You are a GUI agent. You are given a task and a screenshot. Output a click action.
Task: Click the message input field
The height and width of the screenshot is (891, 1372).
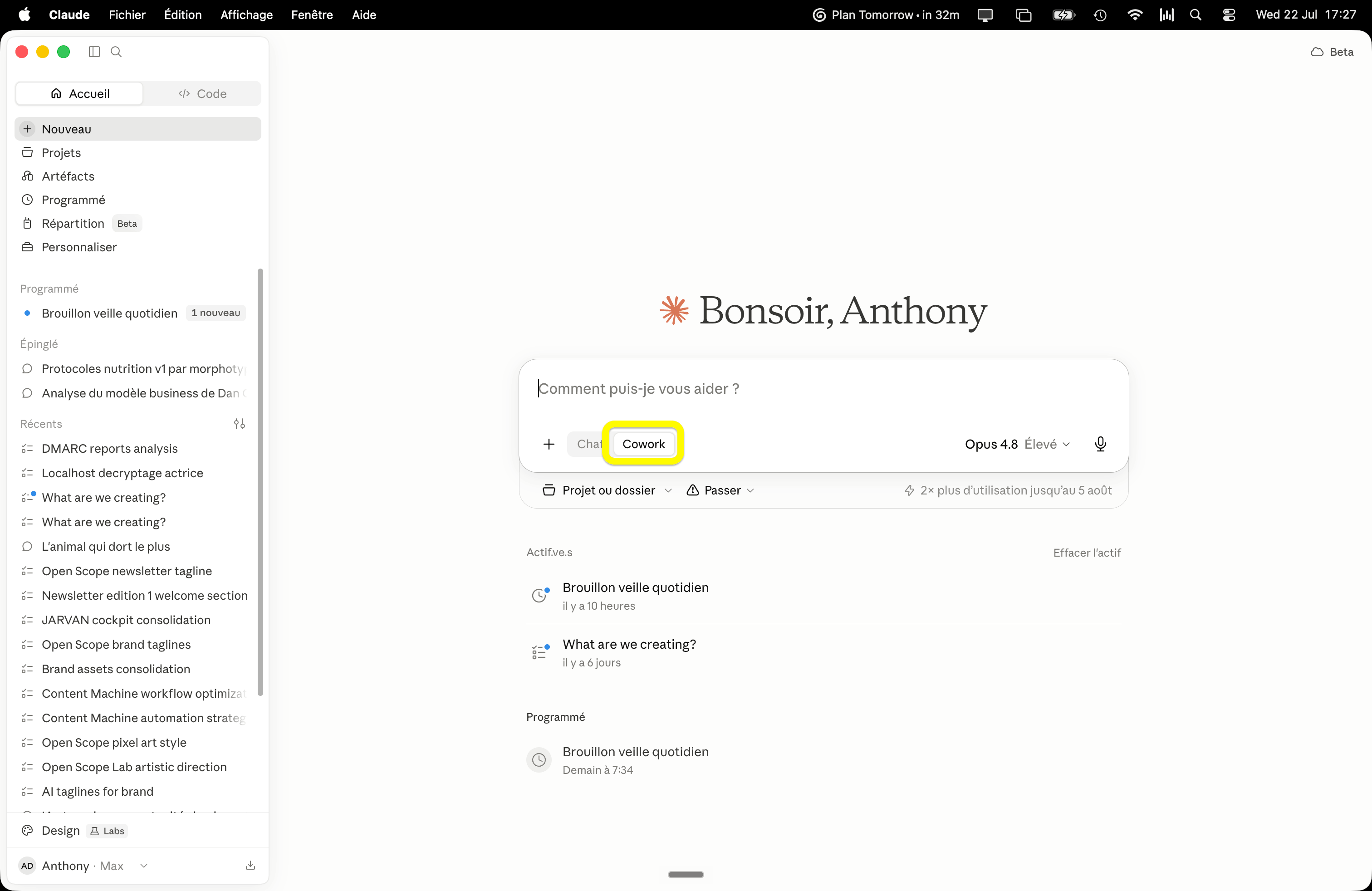pyautogui.click(x=823, y=389)
